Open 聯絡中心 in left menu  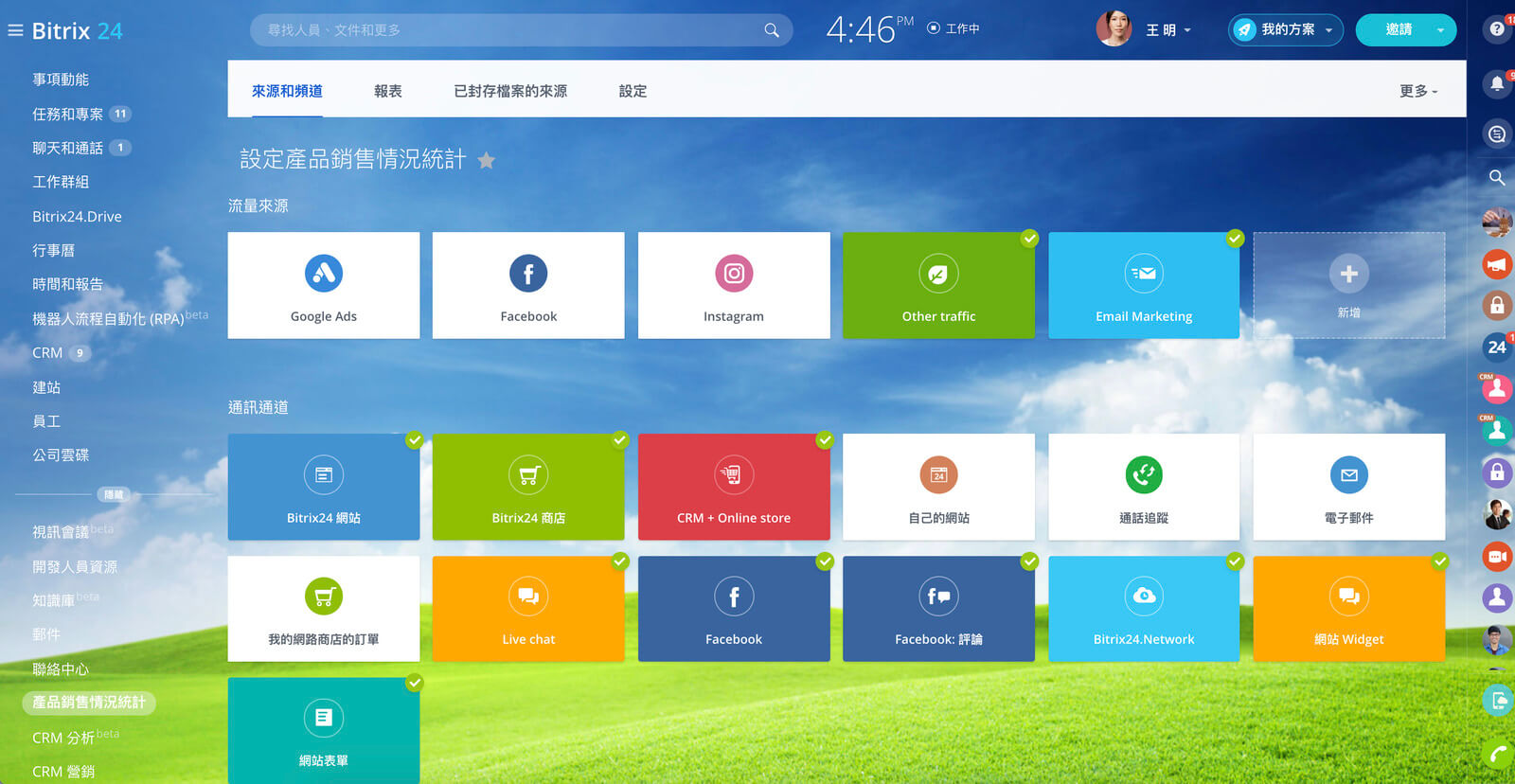[61, 668]
